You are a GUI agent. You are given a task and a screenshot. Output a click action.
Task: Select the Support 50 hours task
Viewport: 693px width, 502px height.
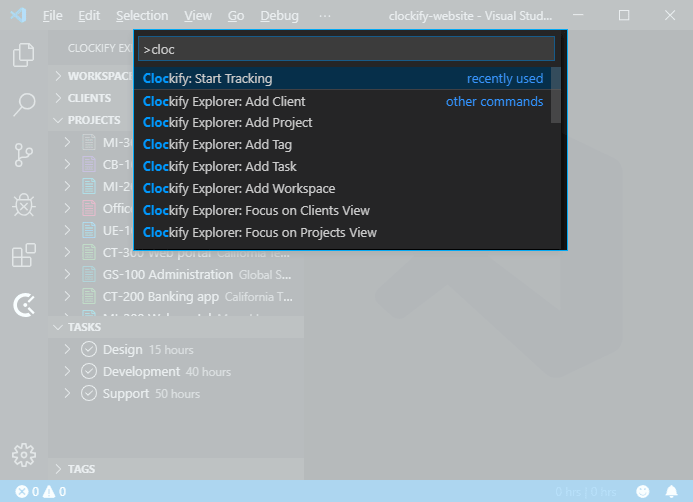pos(176,393)
